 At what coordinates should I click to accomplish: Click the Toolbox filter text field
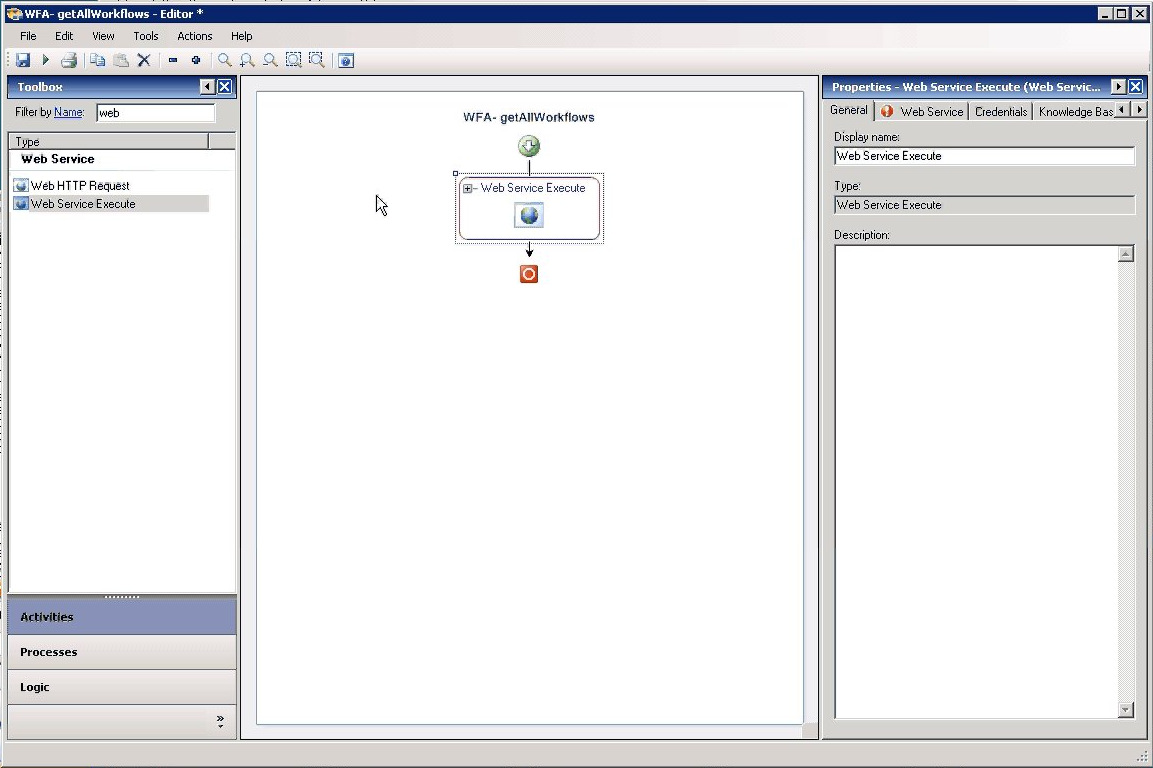pyautogui.click(x=155, y=113)
